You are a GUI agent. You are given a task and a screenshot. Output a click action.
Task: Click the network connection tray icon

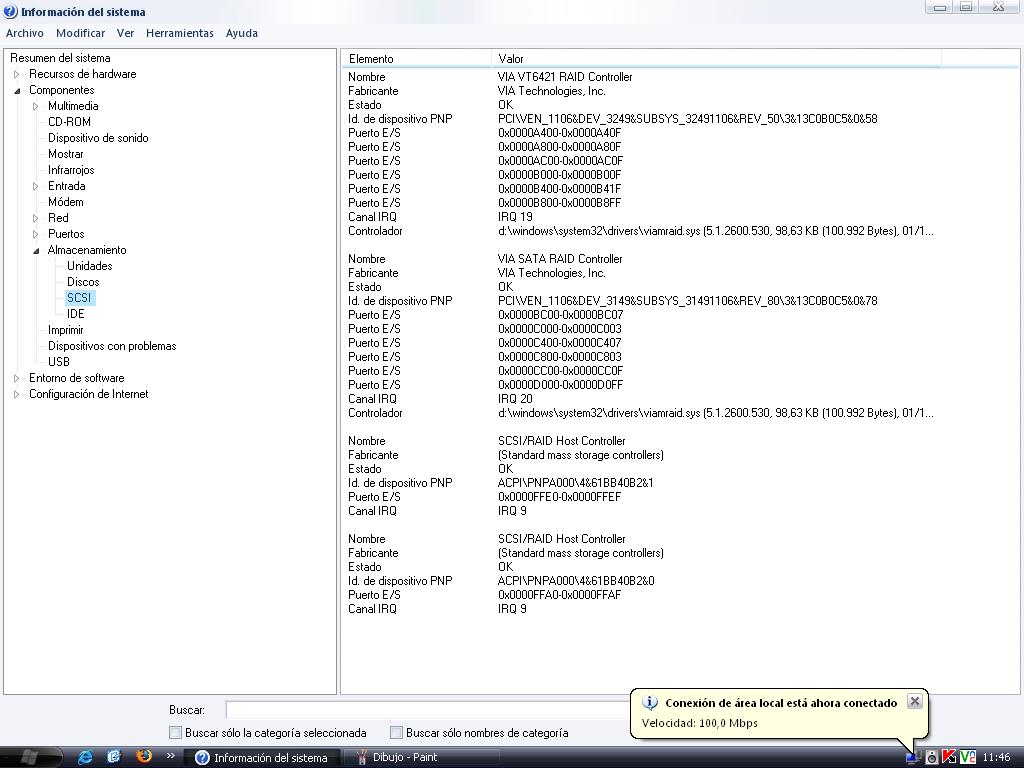point(913,757)
